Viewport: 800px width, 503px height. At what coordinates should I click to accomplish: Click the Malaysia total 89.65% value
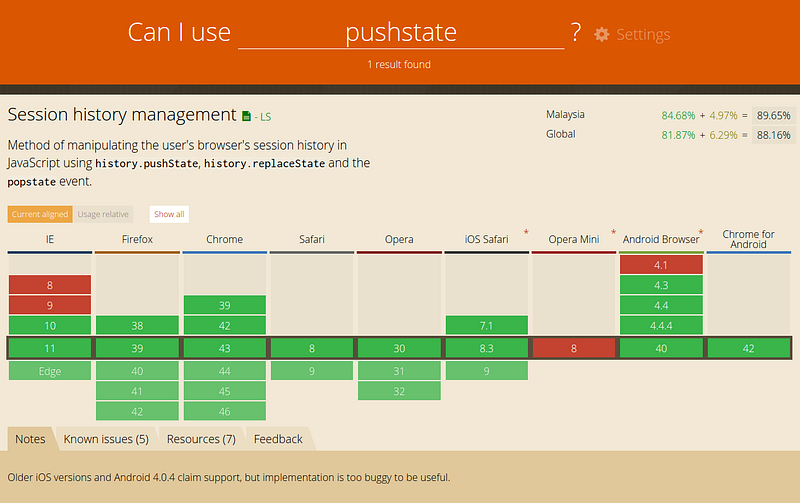773,115
